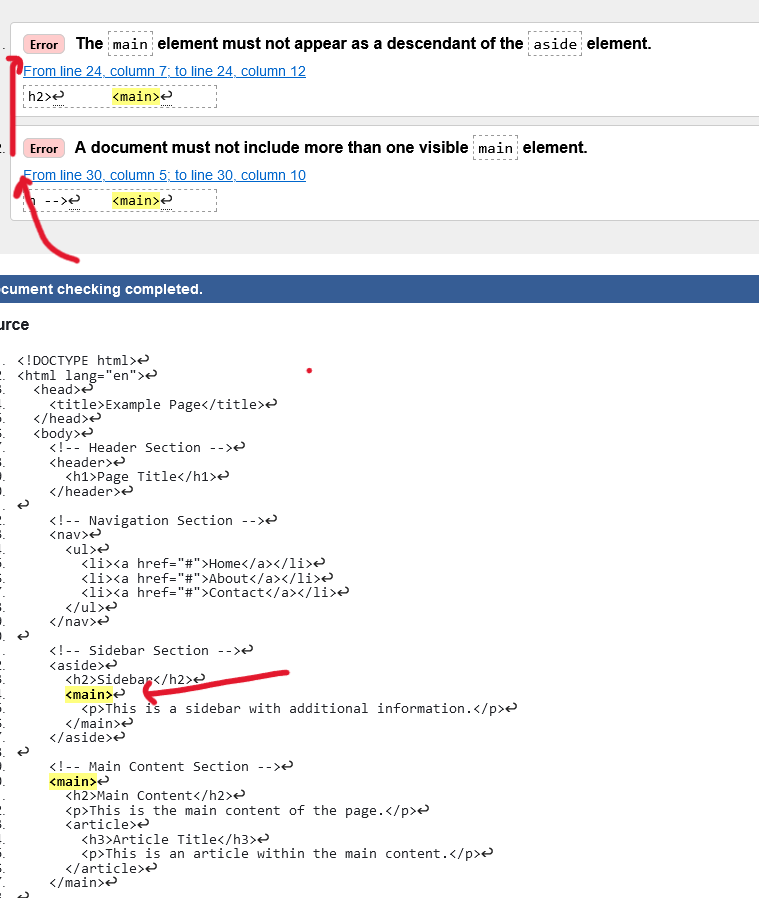Click the 'main' code label in the first error message
This screenshot has width=759, height=898.
pos(130,44)
